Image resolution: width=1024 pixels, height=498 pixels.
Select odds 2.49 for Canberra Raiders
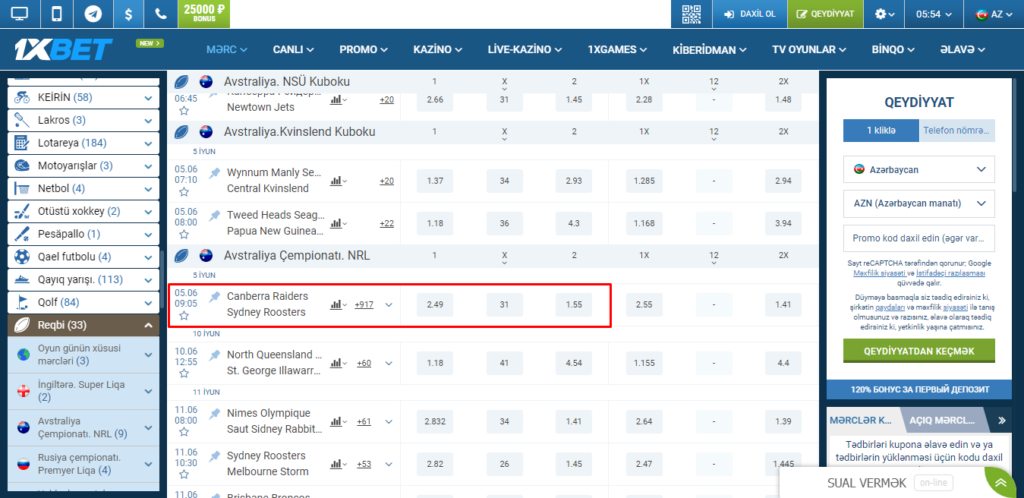pos(434,304)
